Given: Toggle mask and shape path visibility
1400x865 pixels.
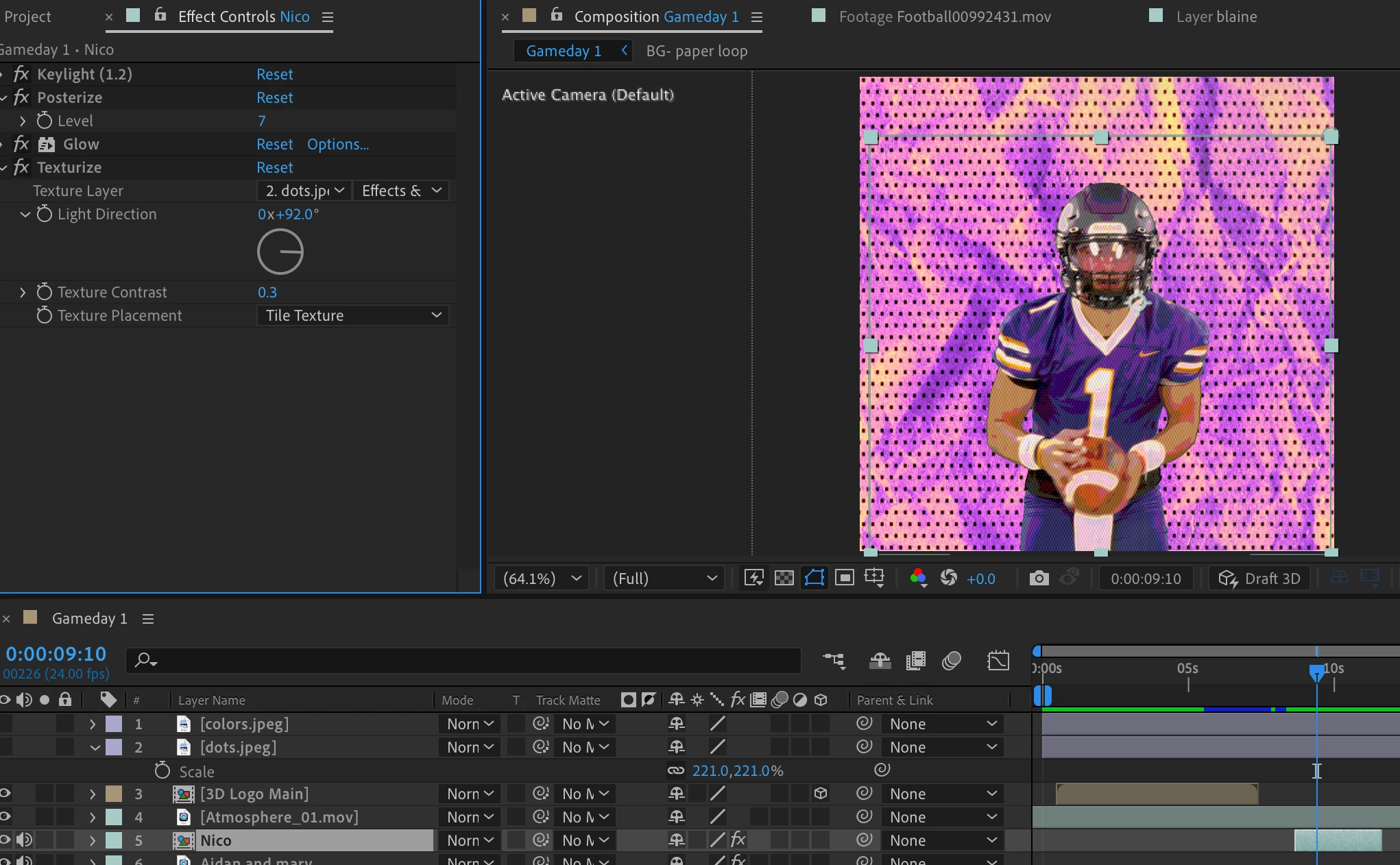Looking at the screenshot, I should (x=814, y=578).
